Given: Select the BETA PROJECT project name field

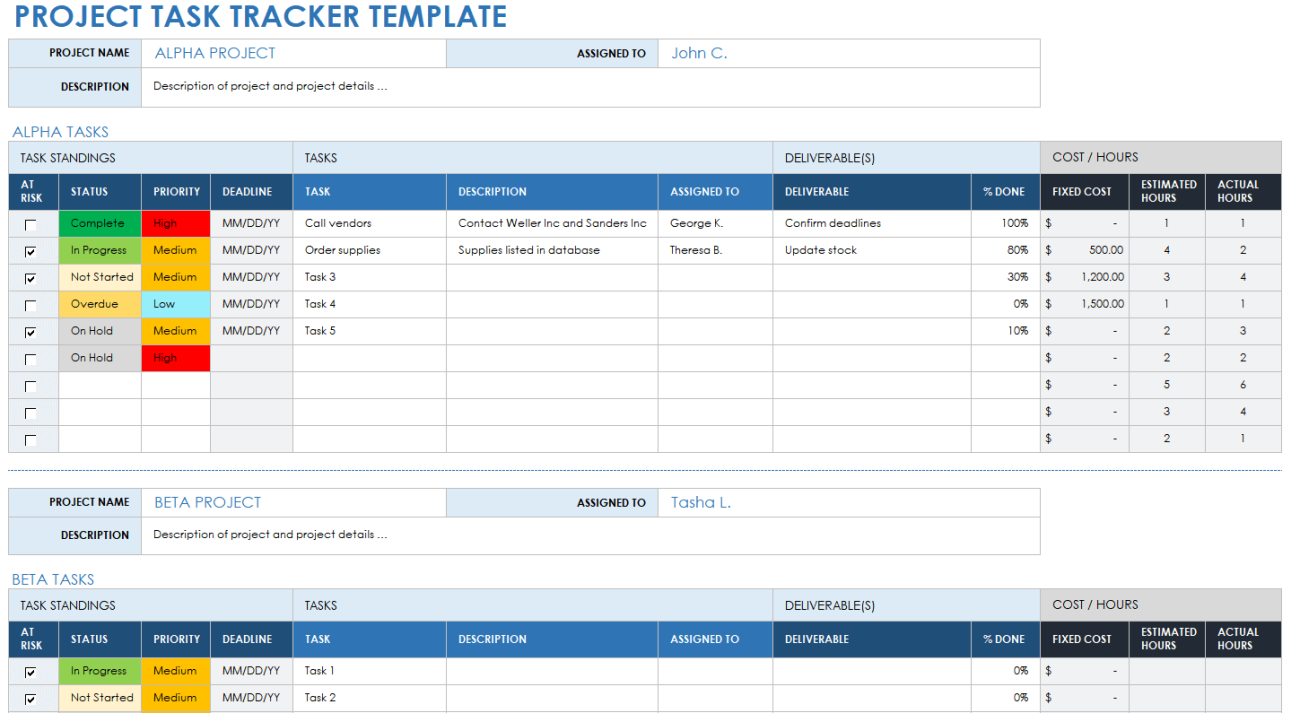Looking at the screenshot, I should 294,503.
